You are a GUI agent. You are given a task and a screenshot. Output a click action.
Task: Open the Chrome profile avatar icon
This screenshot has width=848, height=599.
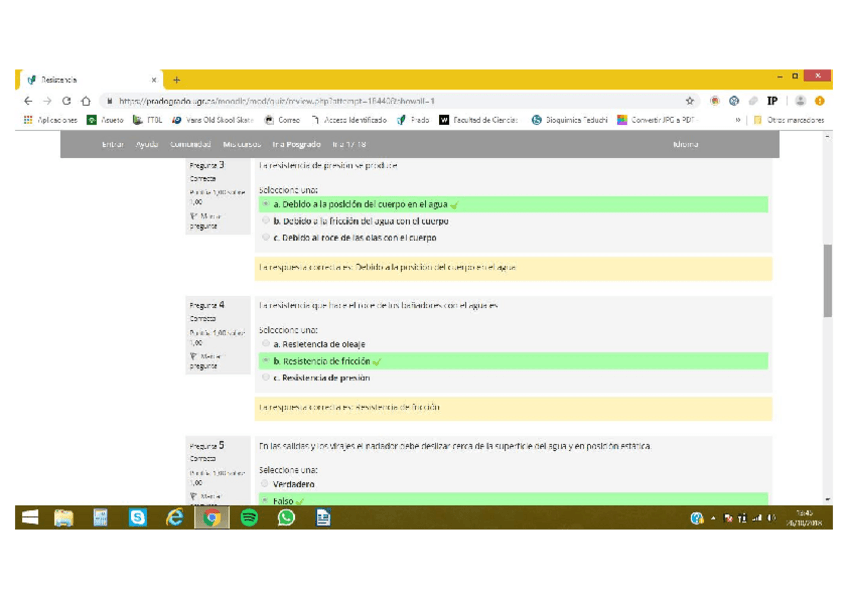tap(801, 101)
